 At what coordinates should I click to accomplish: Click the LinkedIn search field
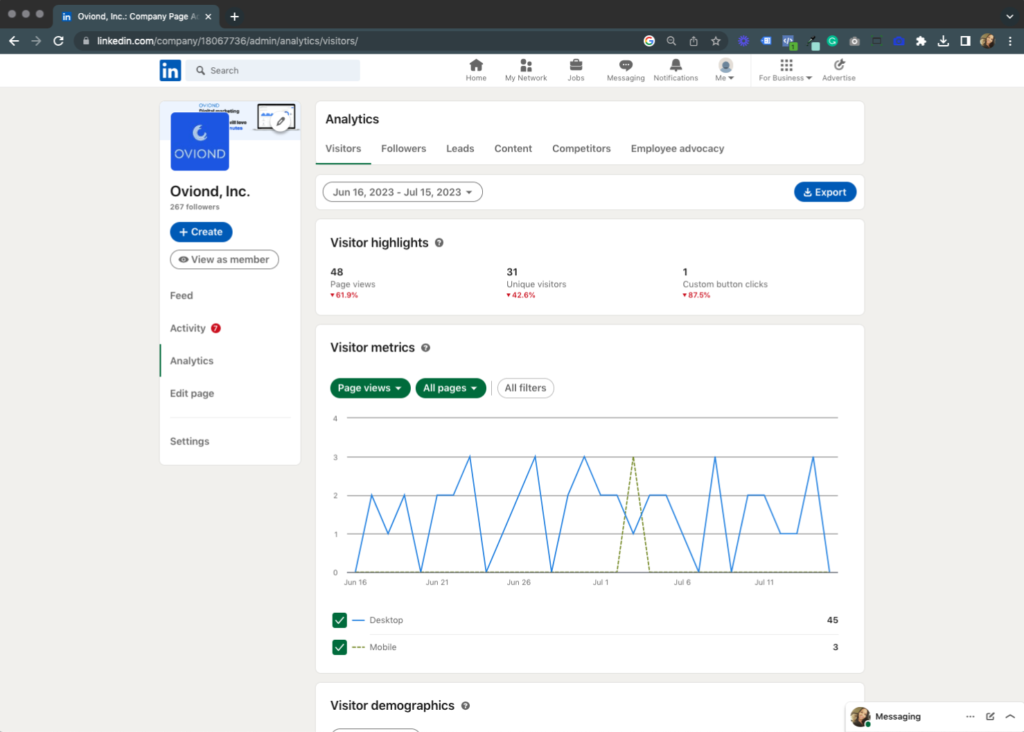273,70
